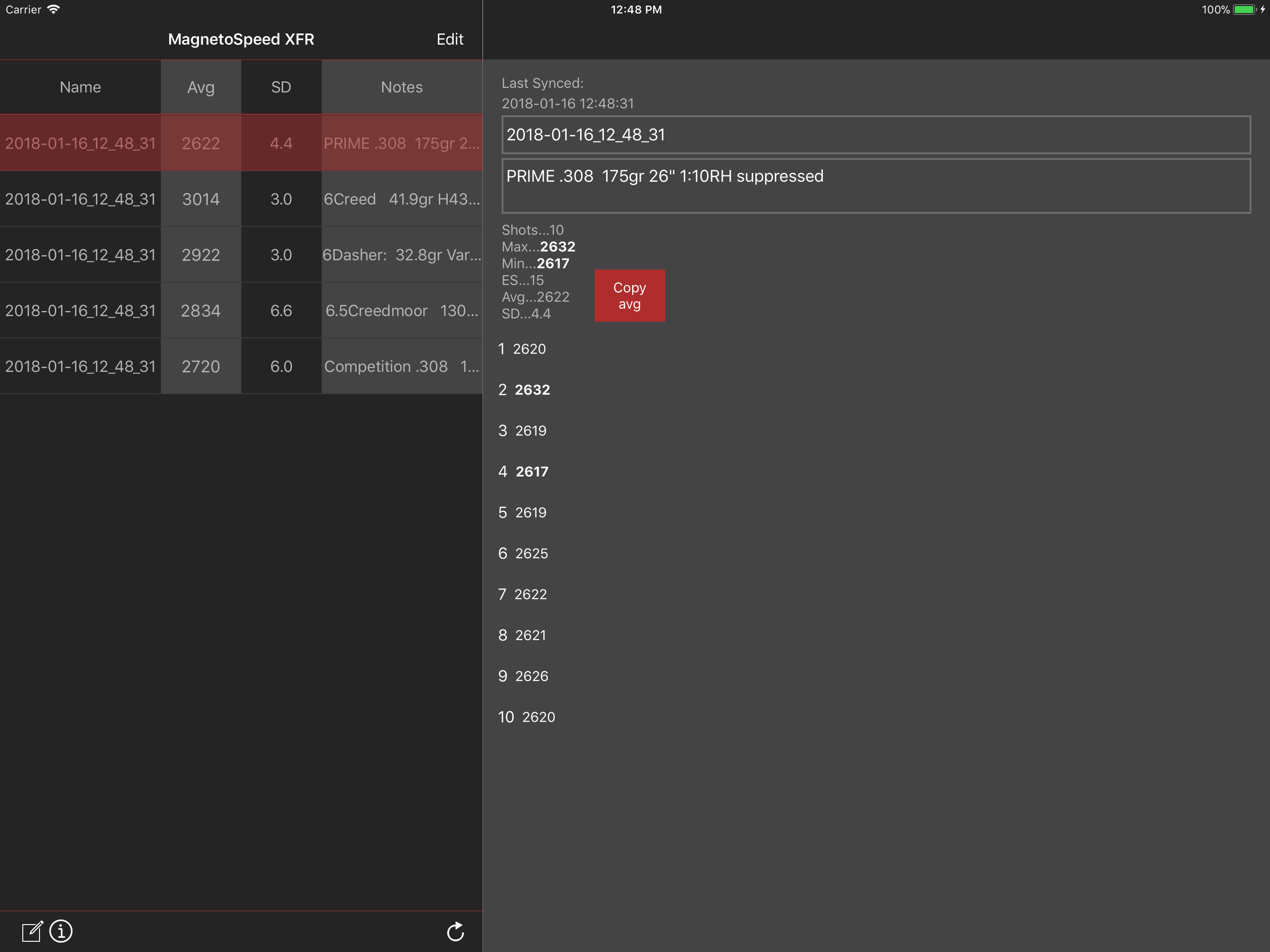Select the Notes column header

pos(402,87)
